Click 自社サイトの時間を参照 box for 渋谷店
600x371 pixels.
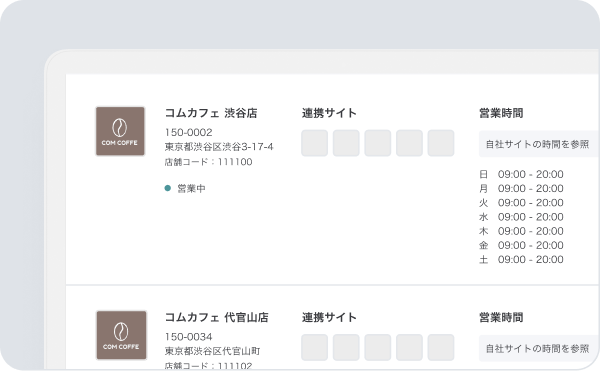click(539, 144)
